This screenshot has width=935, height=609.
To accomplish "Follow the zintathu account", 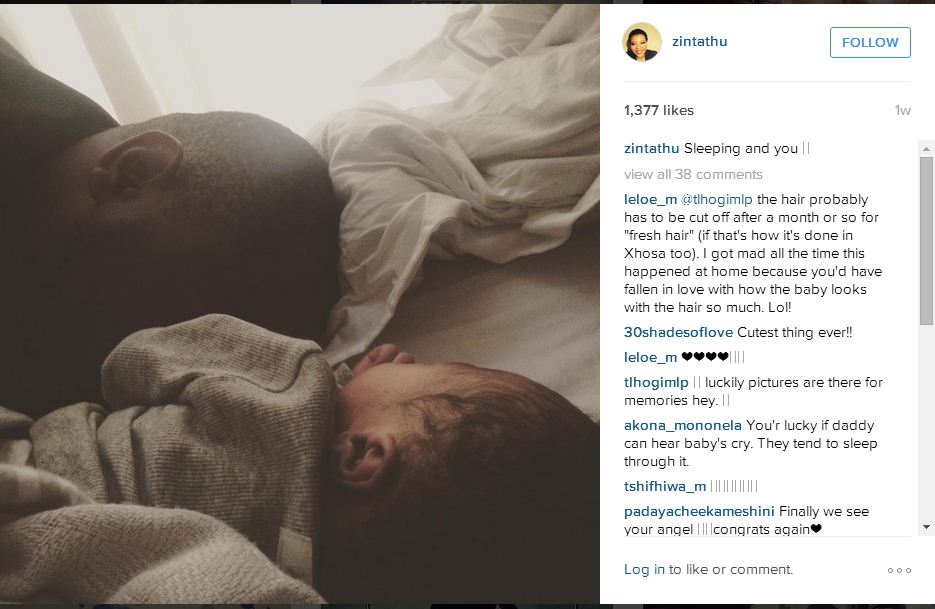I will click(x=870, y=42).
